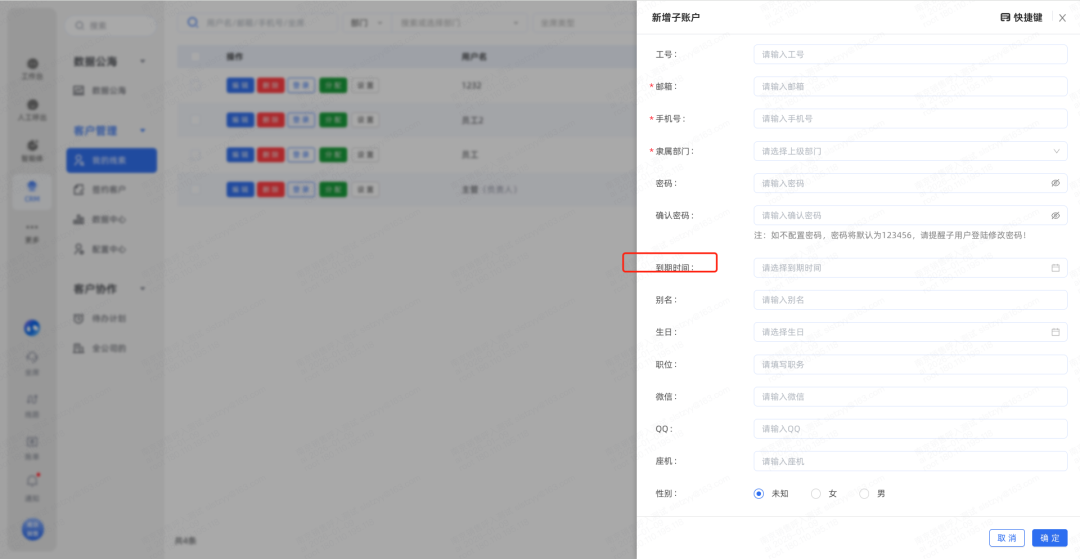Open calendar picker for 到期时间
This screenshot has width=1080, height=559.
(1055, 268)
